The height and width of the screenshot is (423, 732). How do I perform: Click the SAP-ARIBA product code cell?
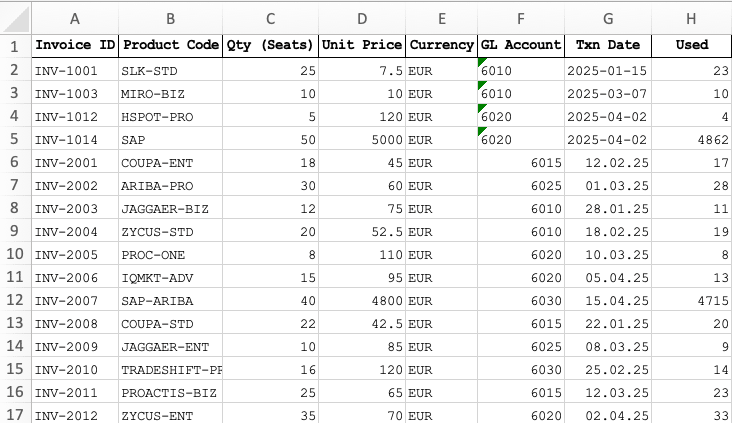(170, 300)
